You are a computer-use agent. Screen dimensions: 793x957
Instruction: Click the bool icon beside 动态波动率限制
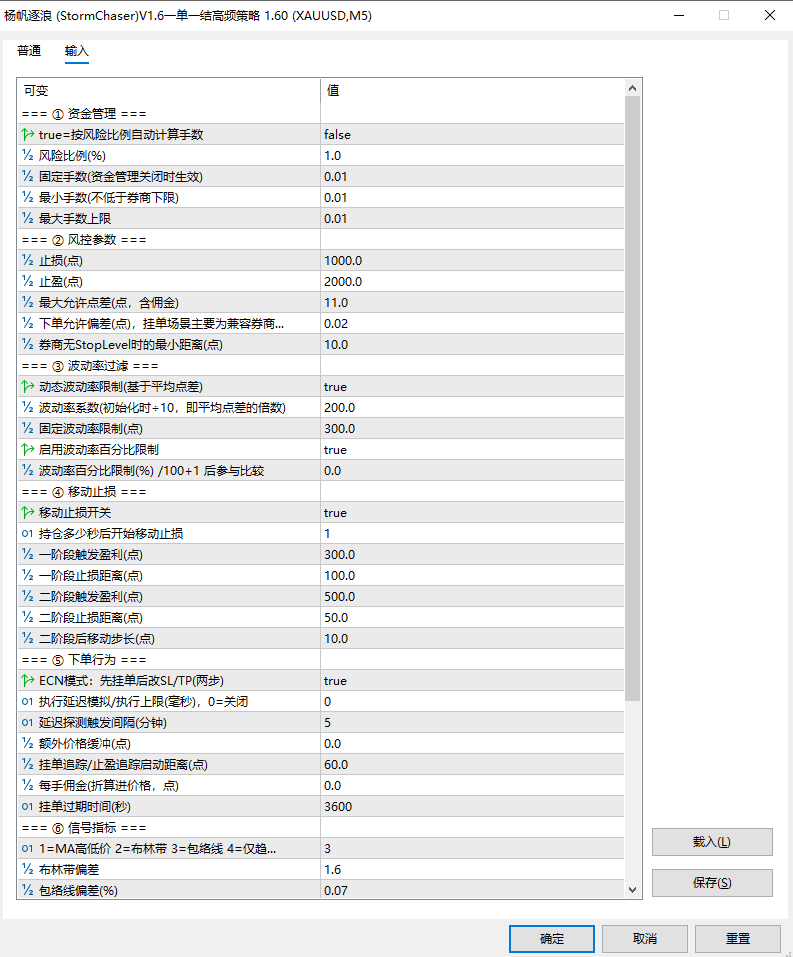pyautogui.click(x=27, y=386)
